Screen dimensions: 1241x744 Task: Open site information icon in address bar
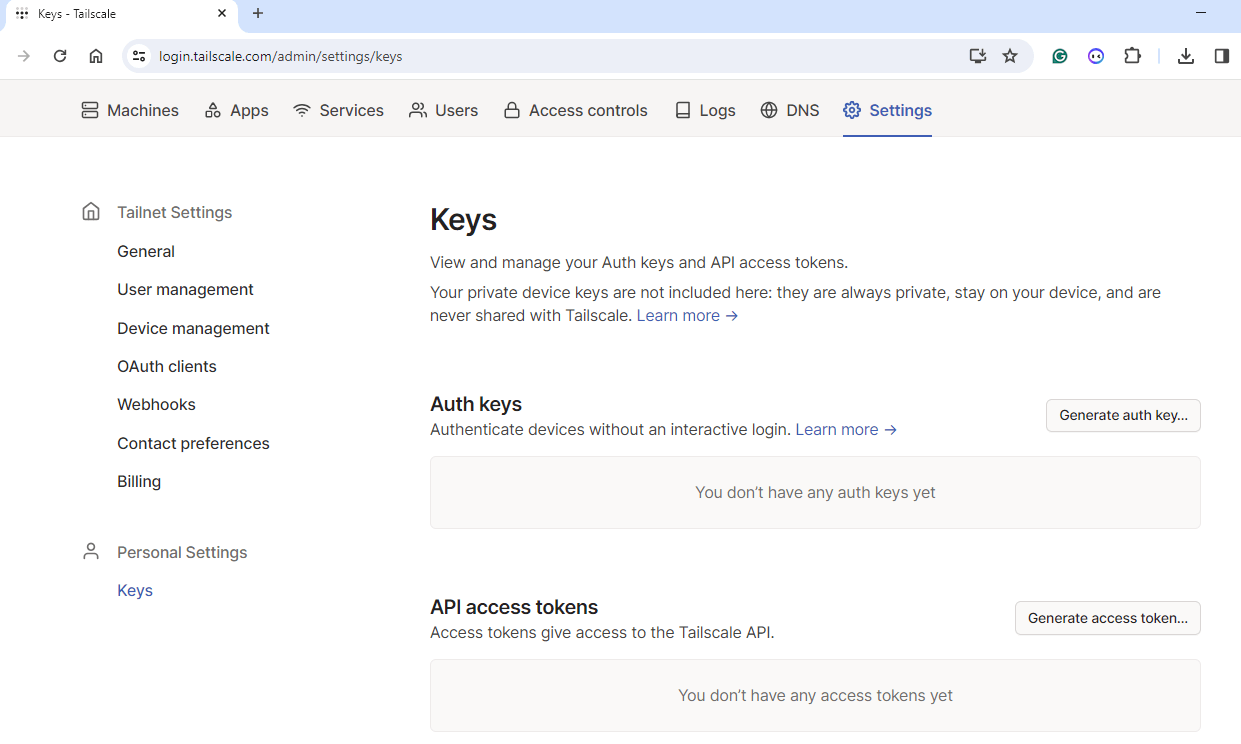[x=139, y=56]
